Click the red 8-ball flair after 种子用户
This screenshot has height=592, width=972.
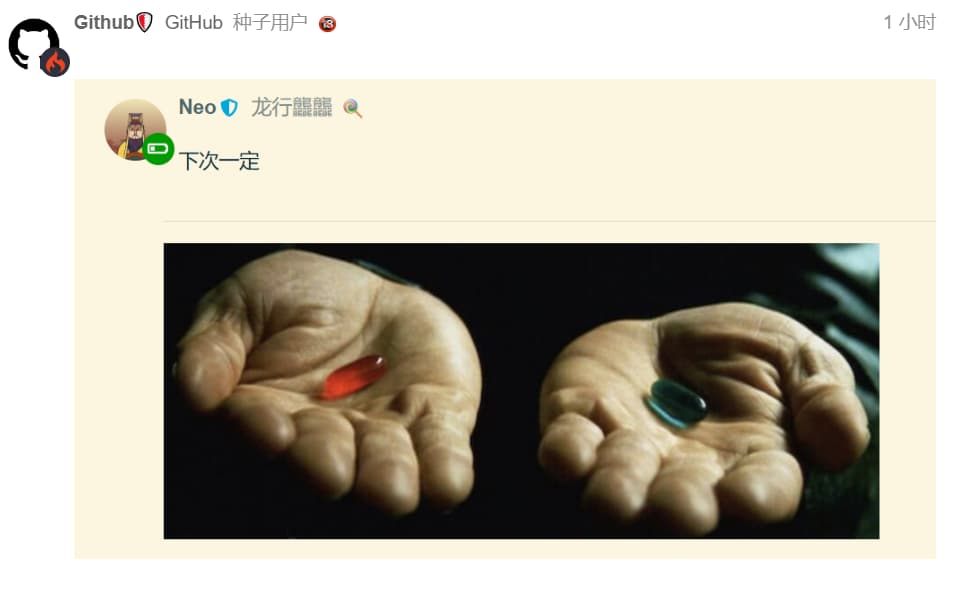(327, 24)
